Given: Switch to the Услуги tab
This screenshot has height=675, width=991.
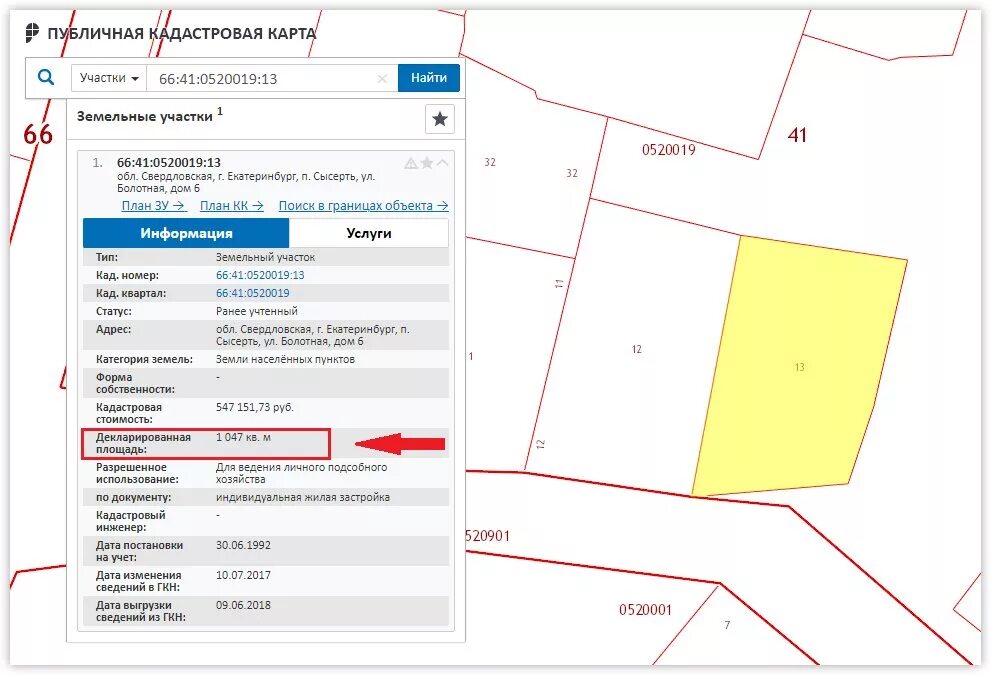Looking at the screenshot, I should [369, 233].
